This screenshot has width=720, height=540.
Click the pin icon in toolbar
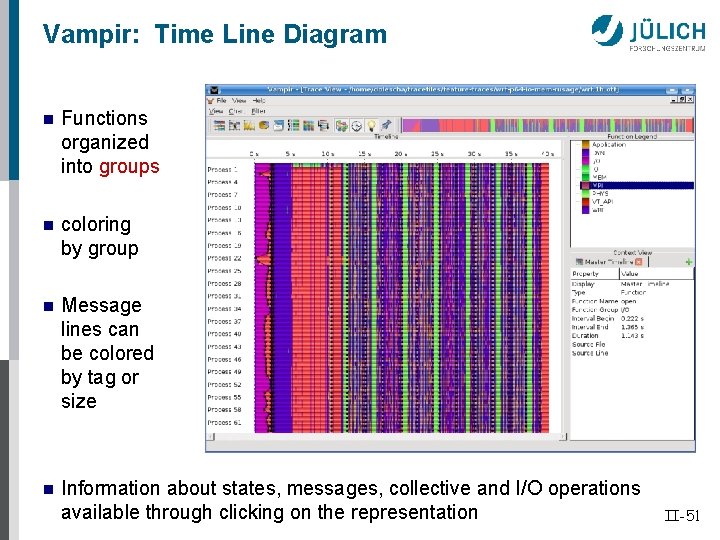[386, 125]
